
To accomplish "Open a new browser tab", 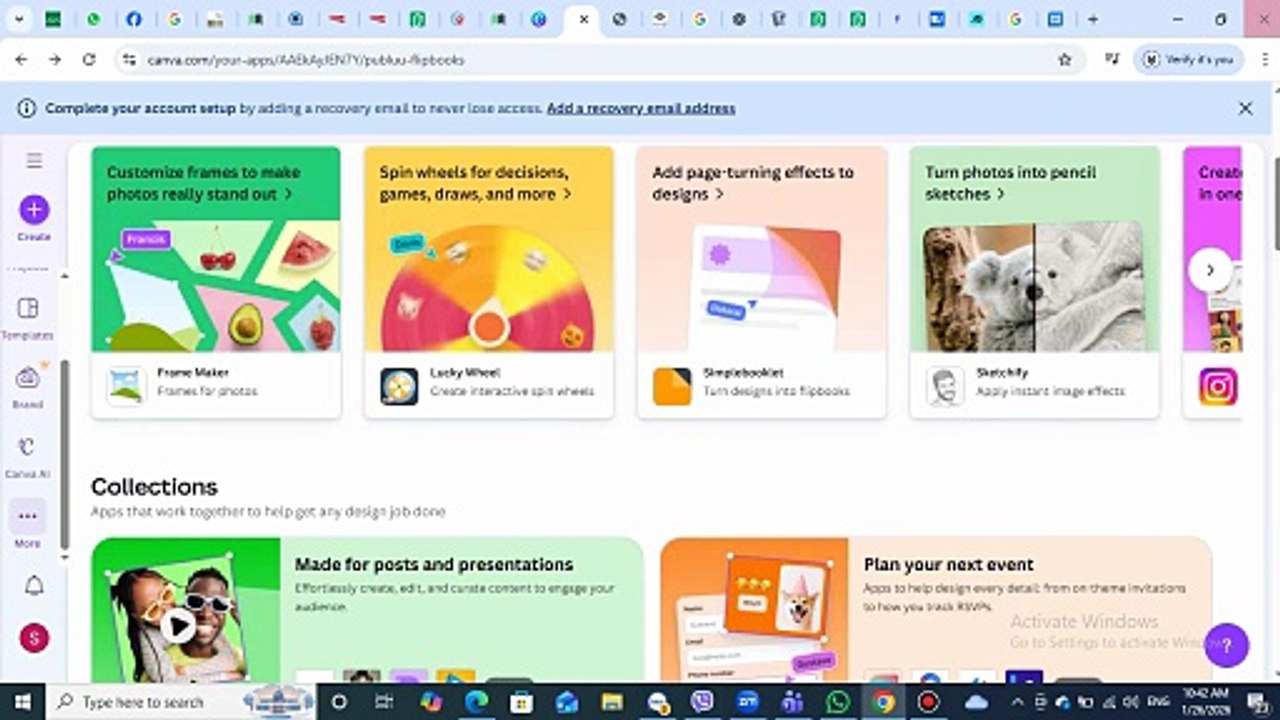I will tap(1093, 19).
